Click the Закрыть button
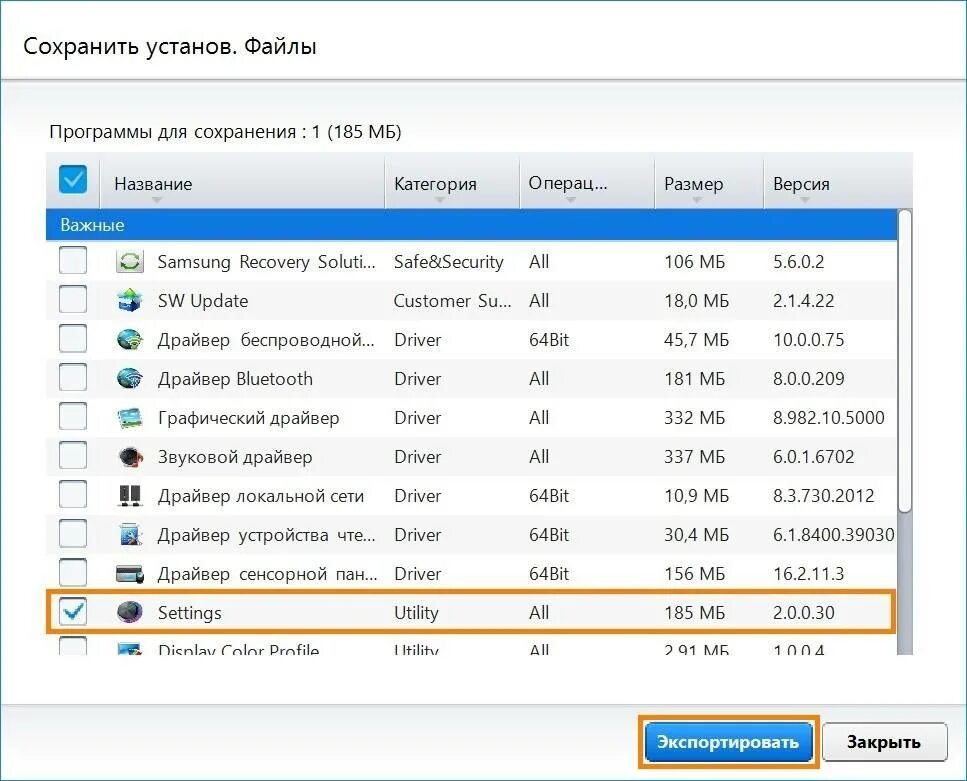Screen dimensions: 967x781 [884, 742]
